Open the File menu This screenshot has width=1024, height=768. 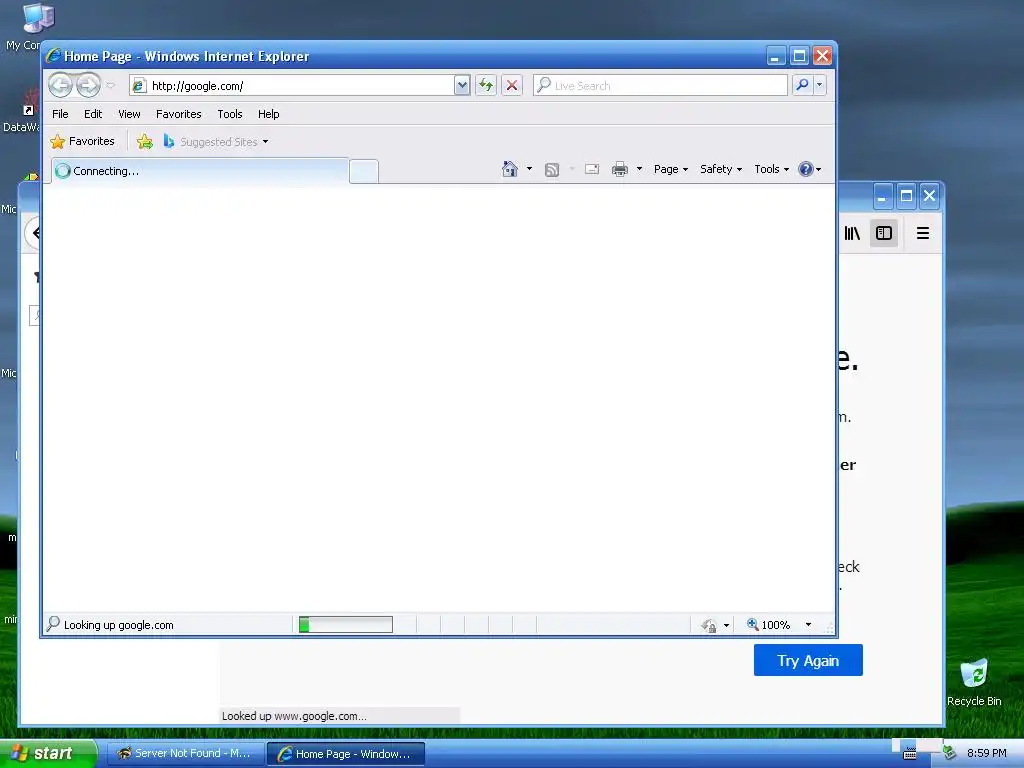coord(60,114)
